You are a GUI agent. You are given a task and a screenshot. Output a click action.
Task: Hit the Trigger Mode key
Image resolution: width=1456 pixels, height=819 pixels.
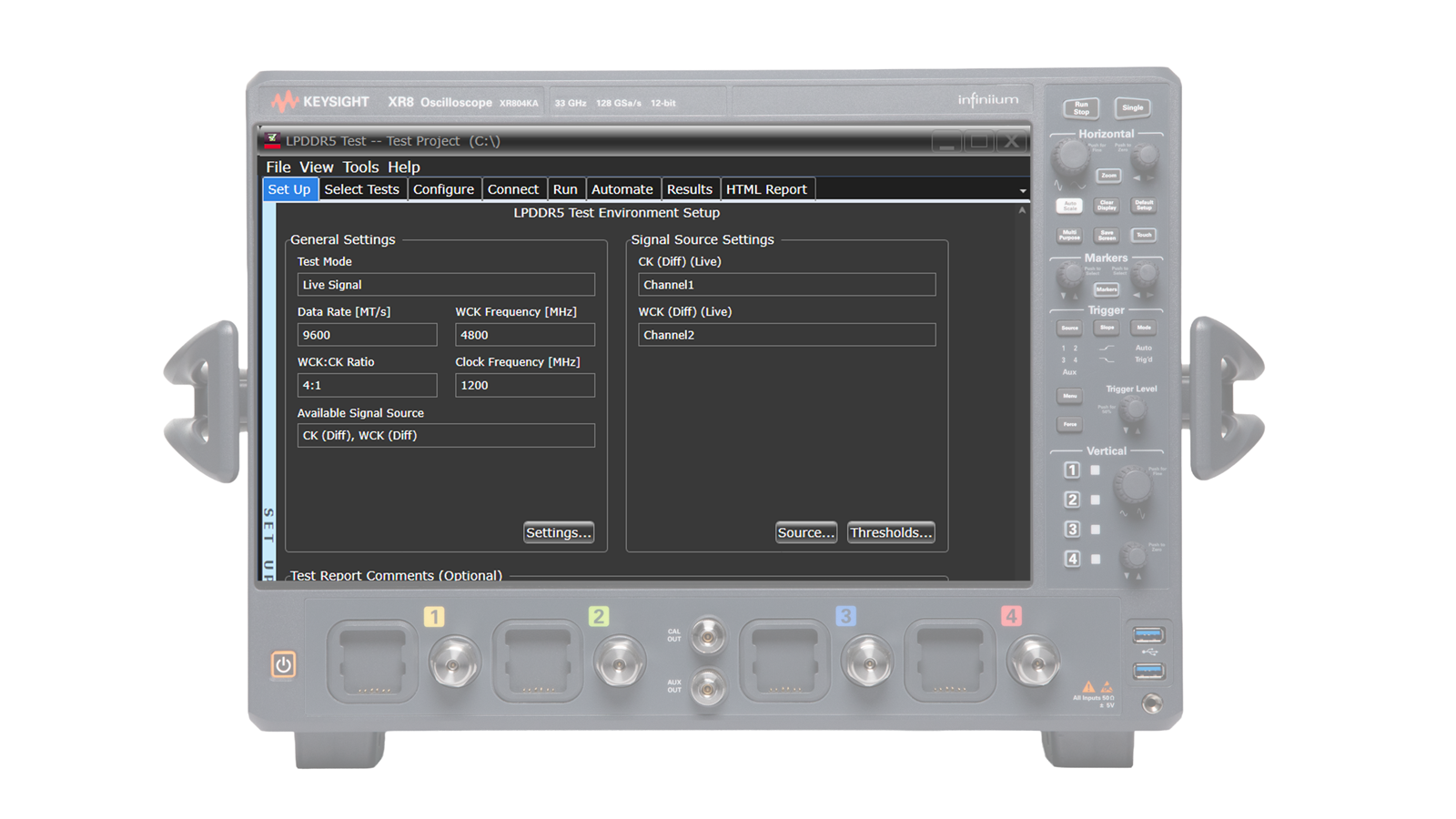point(1144,328)
